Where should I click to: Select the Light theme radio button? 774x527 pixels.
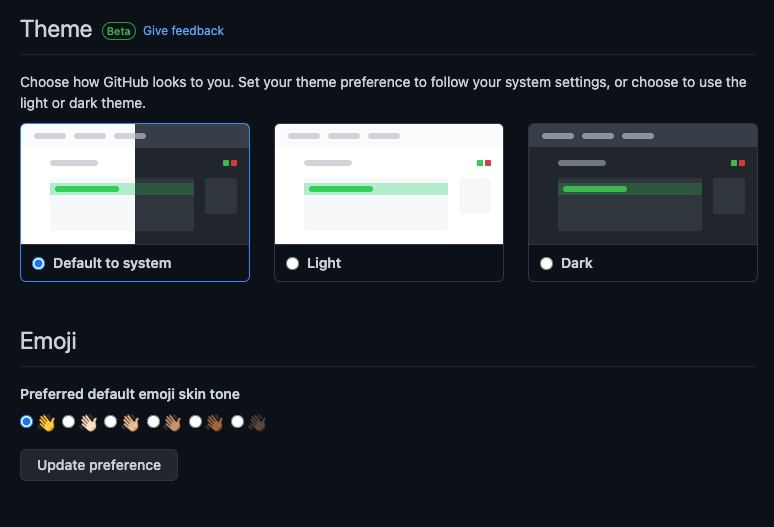[292, 264]
